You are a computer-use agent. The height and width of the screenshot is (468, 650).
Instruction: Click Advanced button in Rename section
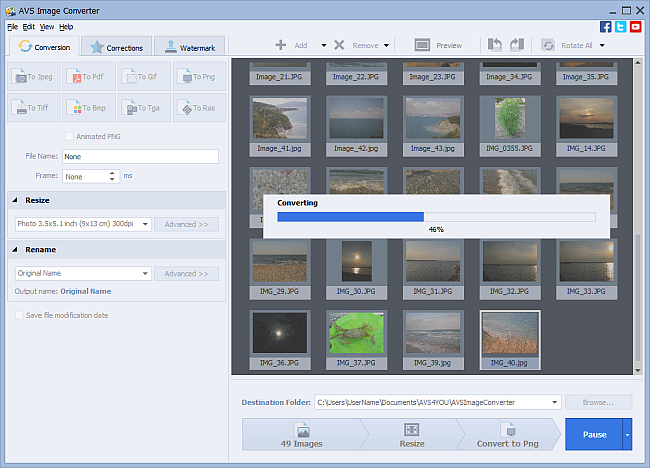(186, 273)
